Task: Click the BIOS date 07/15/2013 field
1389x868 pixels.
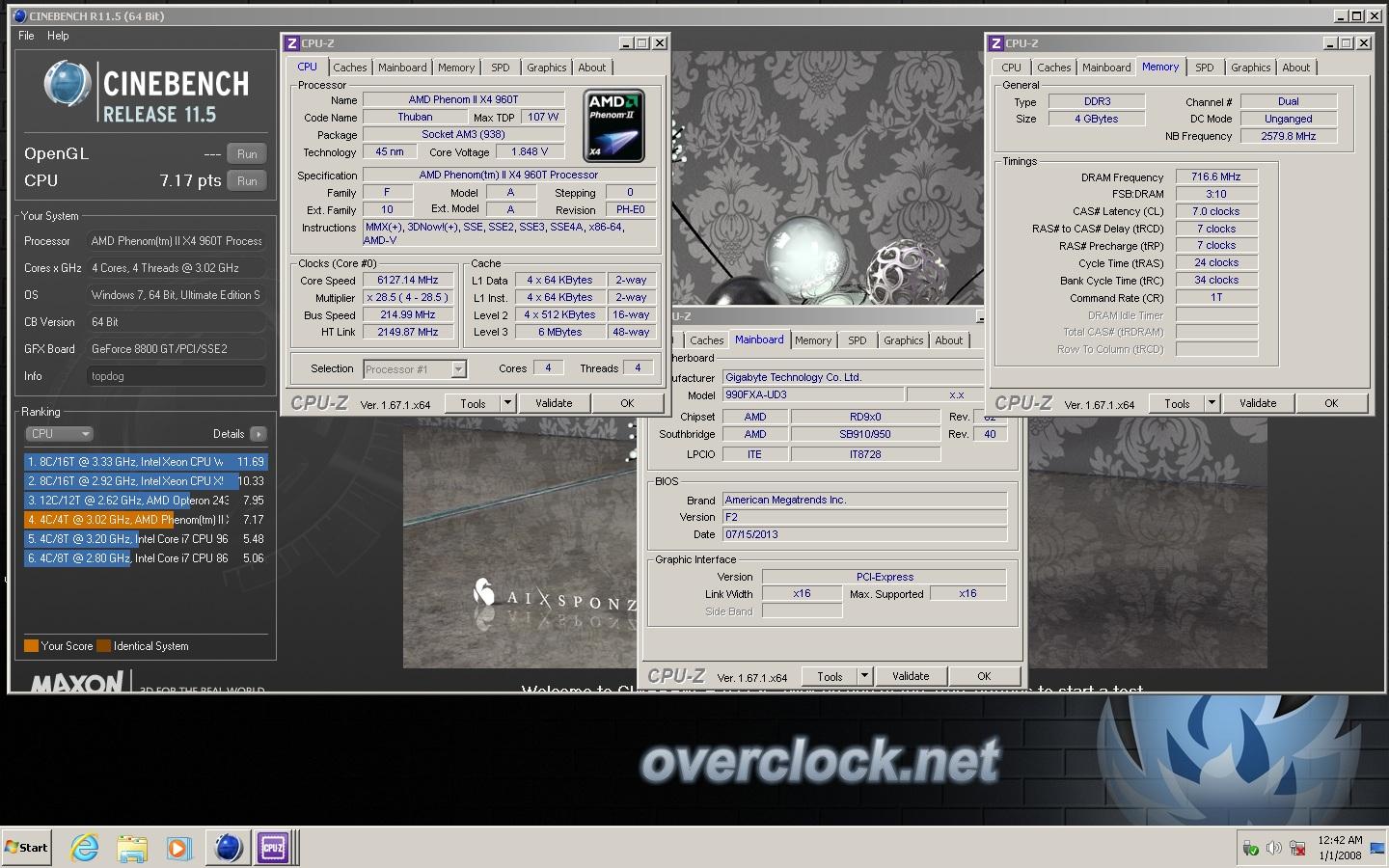Action: point(864,534)
